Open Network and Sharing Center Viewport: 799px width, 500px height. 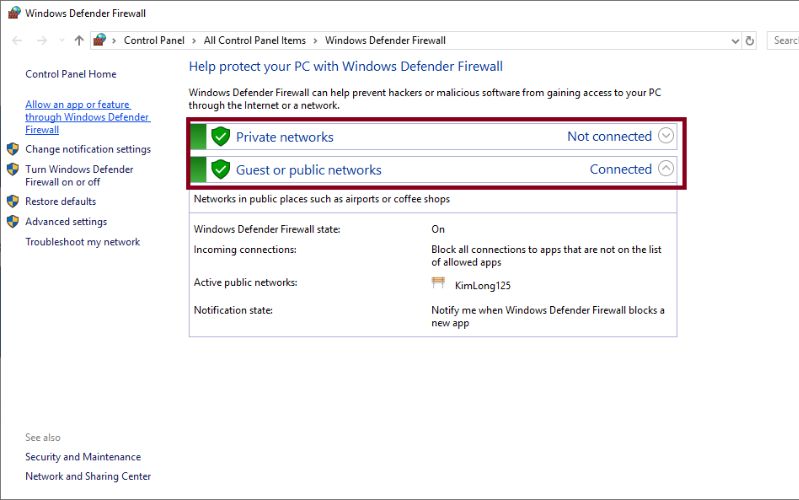tap(88, 476)
